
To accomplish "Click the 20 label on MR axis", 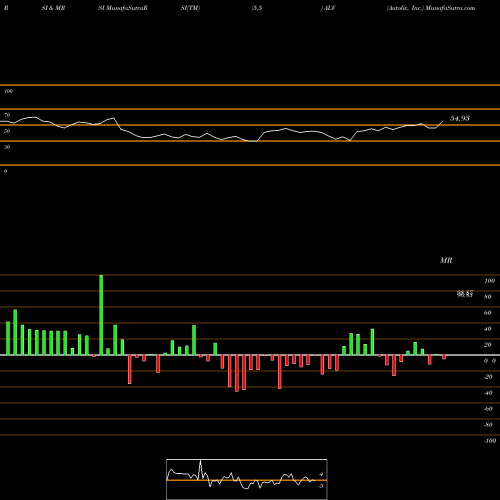I will pos(488,345).
